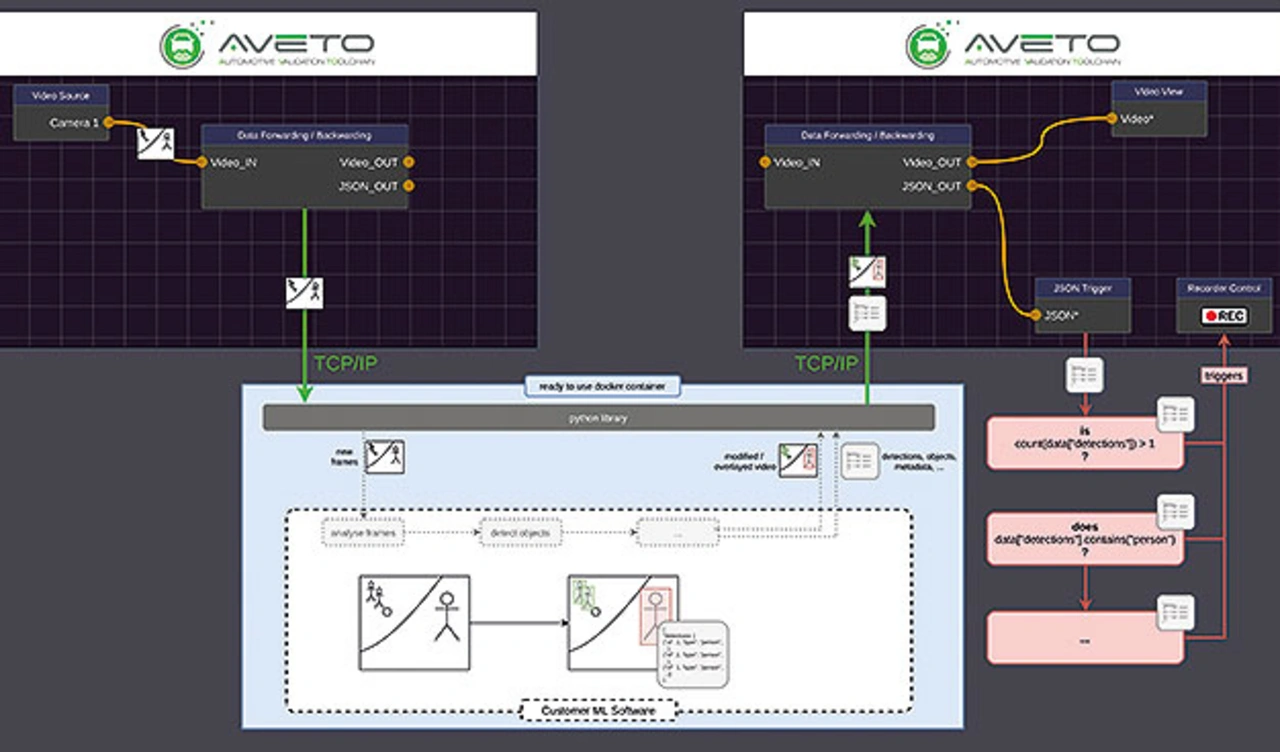
Task: Select the Recorder Control node header
Action: pyautogui.click(x=1224, y=288)
